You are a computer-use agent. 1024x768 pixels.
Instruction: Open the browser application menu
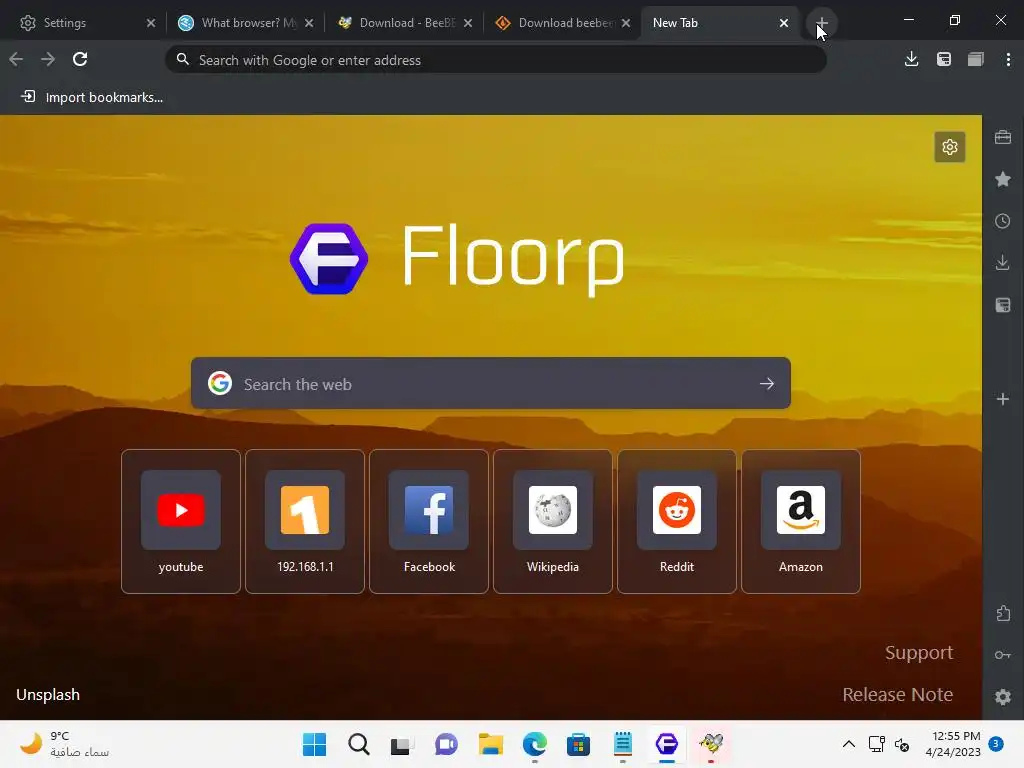[1008, 59]
